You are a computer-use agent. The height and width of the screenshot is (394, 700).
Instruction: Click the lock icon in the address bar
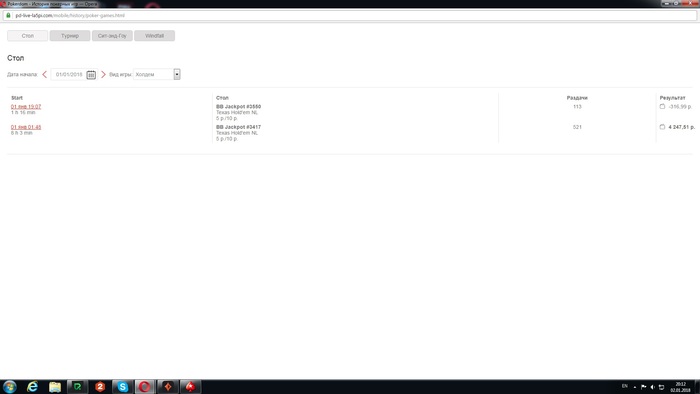[x=8, y=15]
